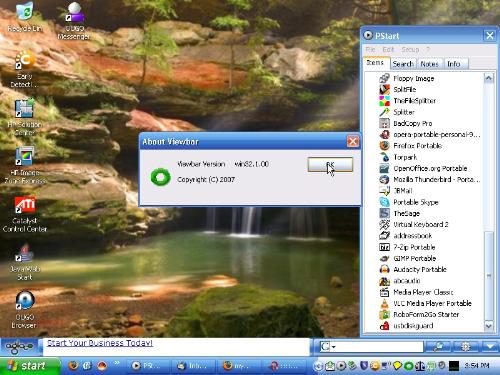Click the BadCopy Pro icon
Image resolution: width=500 pixels, height=375 pixels.
point(384,123)
